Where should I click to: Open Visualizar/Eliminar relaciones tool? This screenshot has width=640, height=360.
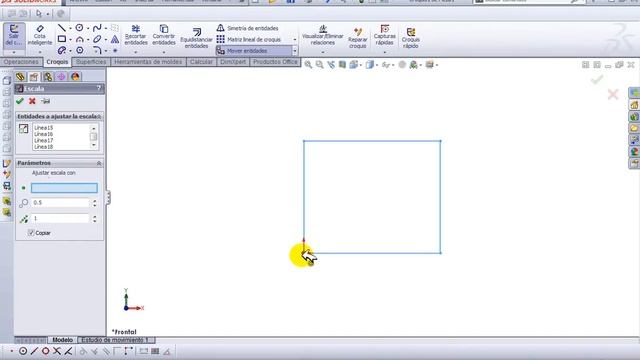(x=322, y=35)
